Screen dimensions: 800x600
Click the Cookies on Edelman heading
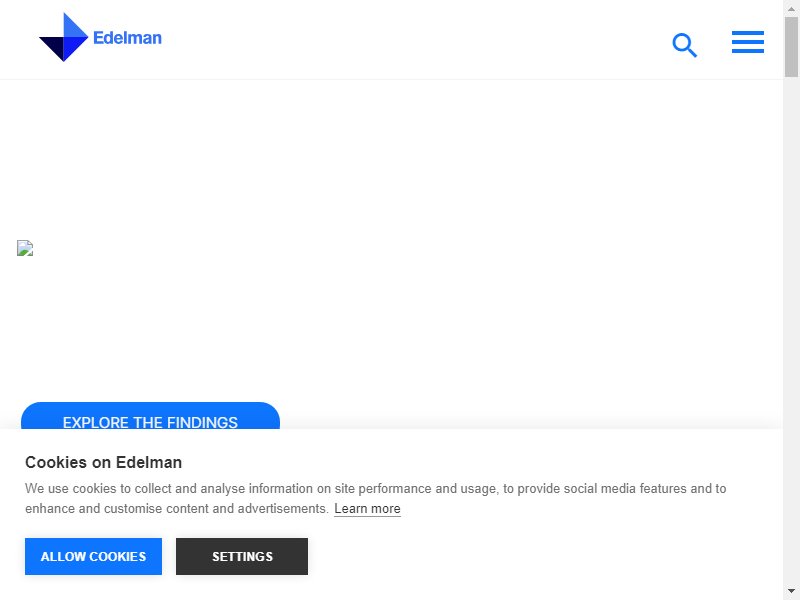point(104,462)
